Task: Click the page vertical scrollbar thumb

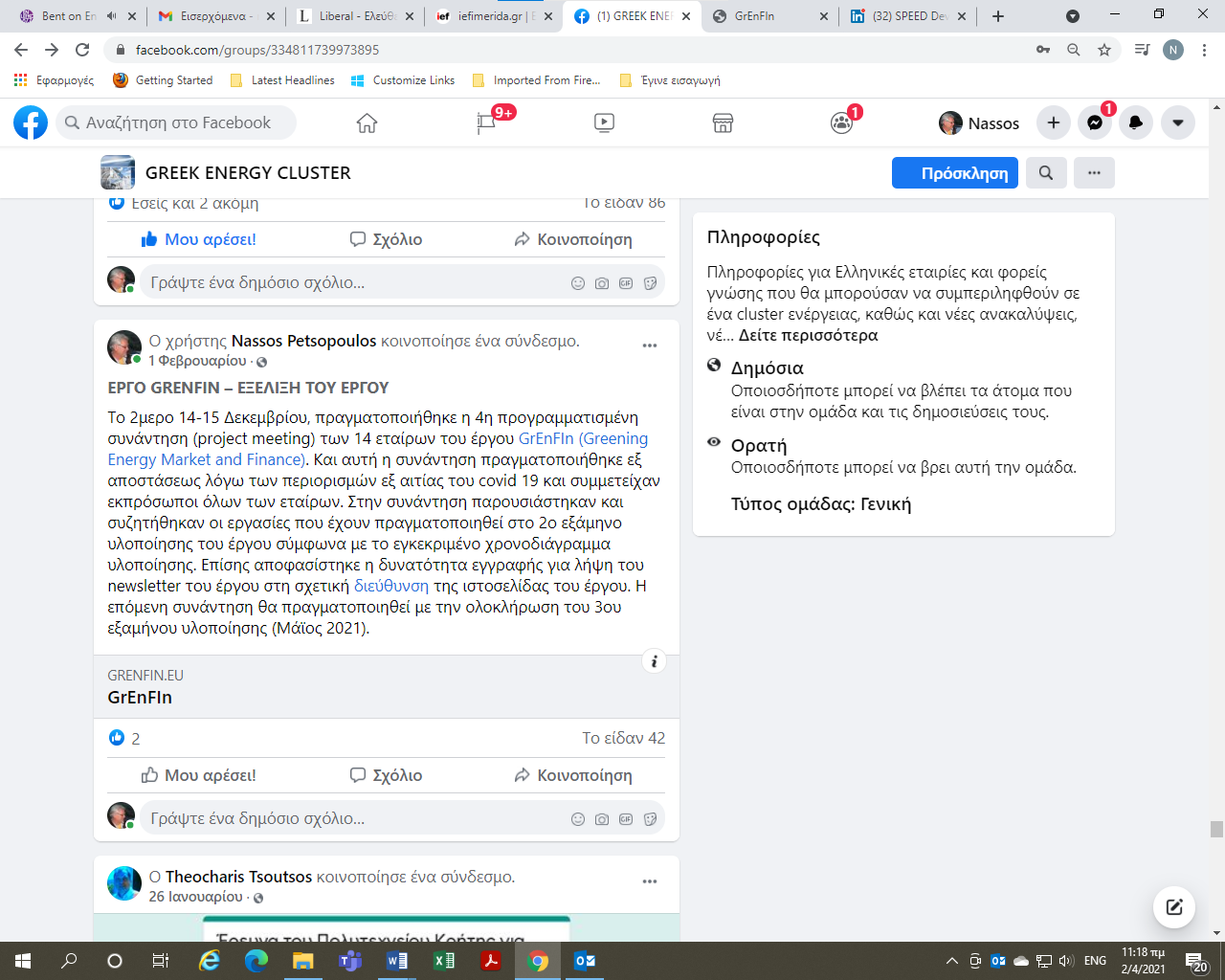Action: tap(1216, 829)
